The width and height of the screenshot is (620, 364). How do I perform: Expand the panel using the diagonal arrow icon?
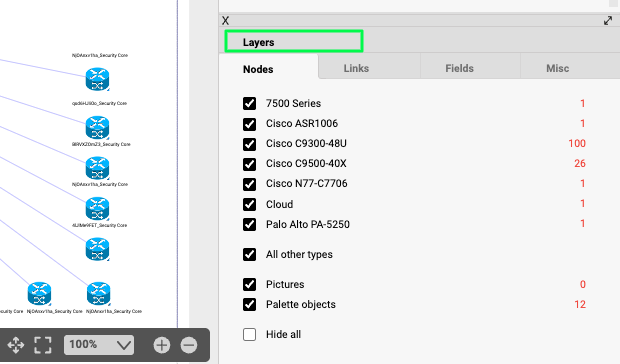[x=608, y=21]
